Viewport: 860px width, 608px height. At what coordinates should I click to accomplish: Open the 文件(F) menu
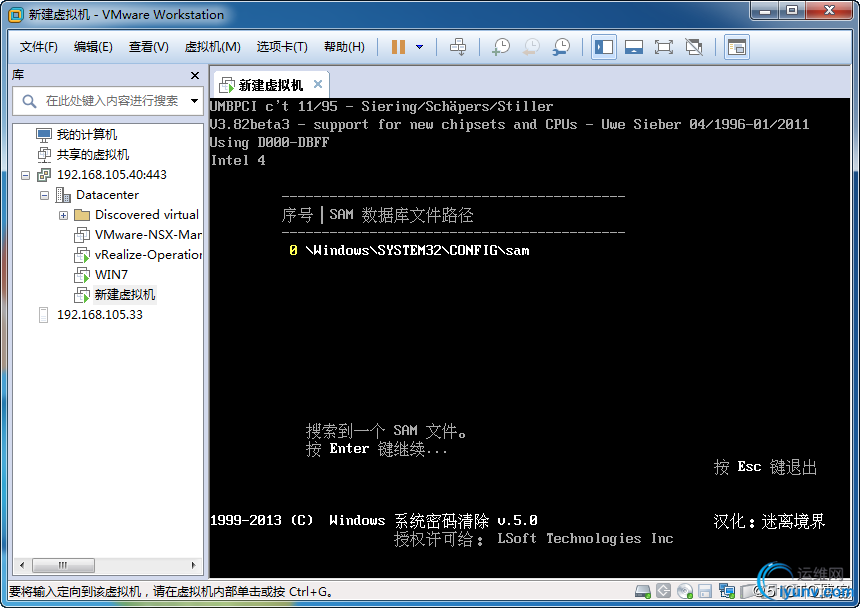pos(38,47)
